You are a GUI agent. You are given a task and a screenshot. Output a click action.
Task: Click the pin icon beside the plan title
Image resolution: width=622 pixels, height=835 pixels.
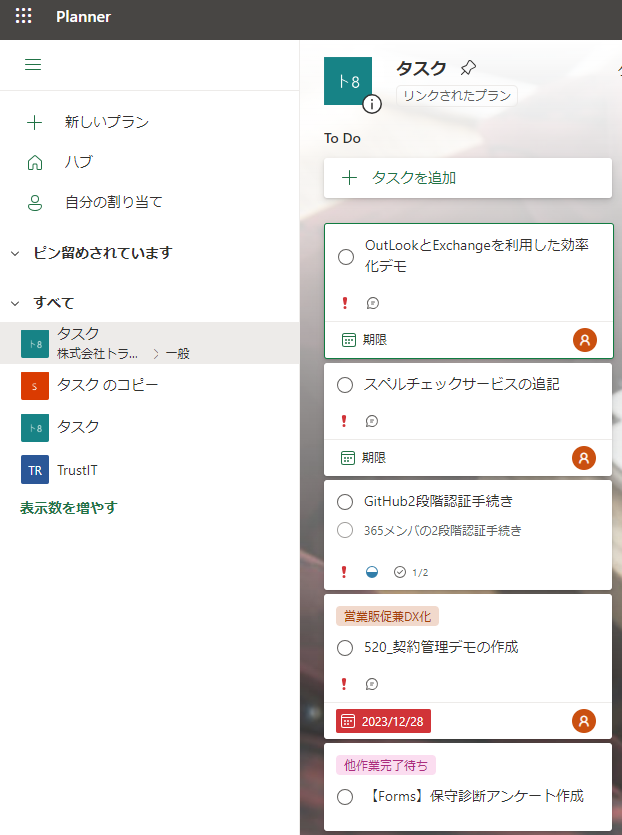[468, 69]
